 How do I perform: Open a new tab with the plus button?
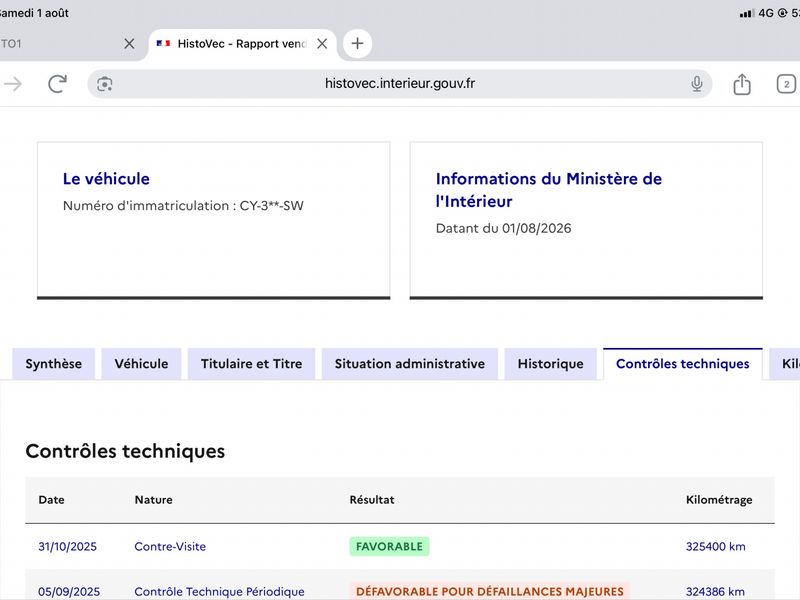(x=357, y=43)
